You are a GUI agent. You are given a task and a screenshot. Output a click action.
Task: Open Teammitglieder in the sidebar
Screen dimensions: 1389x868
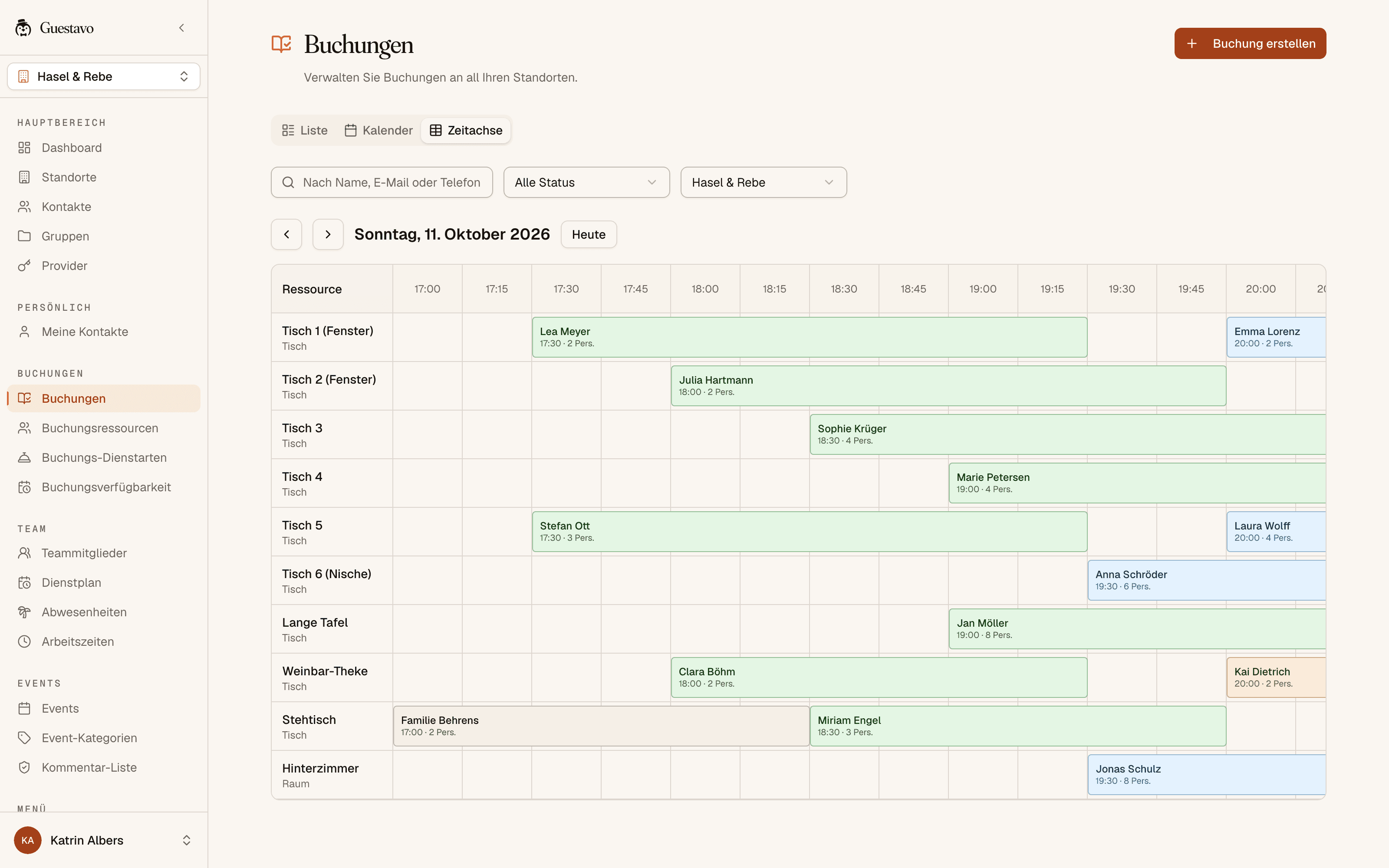point(104,553)
